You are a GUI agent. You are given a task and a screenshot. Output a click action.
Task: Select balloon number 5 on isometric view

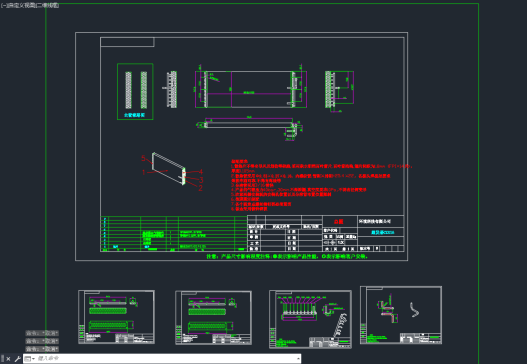(x=143, y=158)
